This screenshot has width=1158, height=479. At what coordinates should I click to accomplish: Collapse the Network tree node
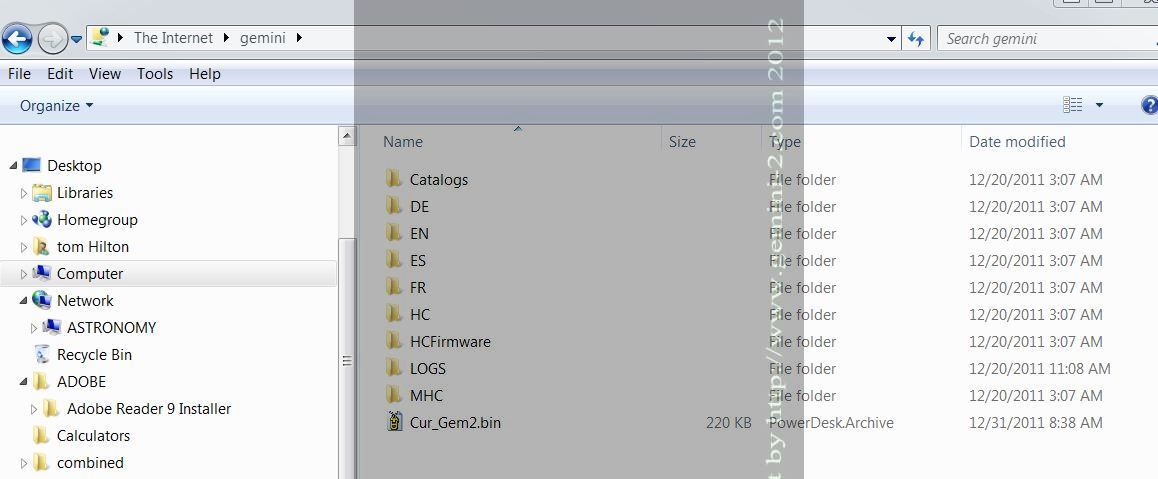[24, 300]
